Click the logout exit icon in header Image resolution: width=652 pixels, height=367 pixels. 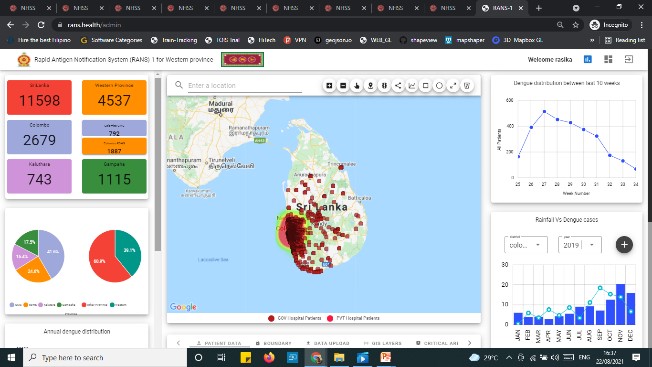(629, 59)
